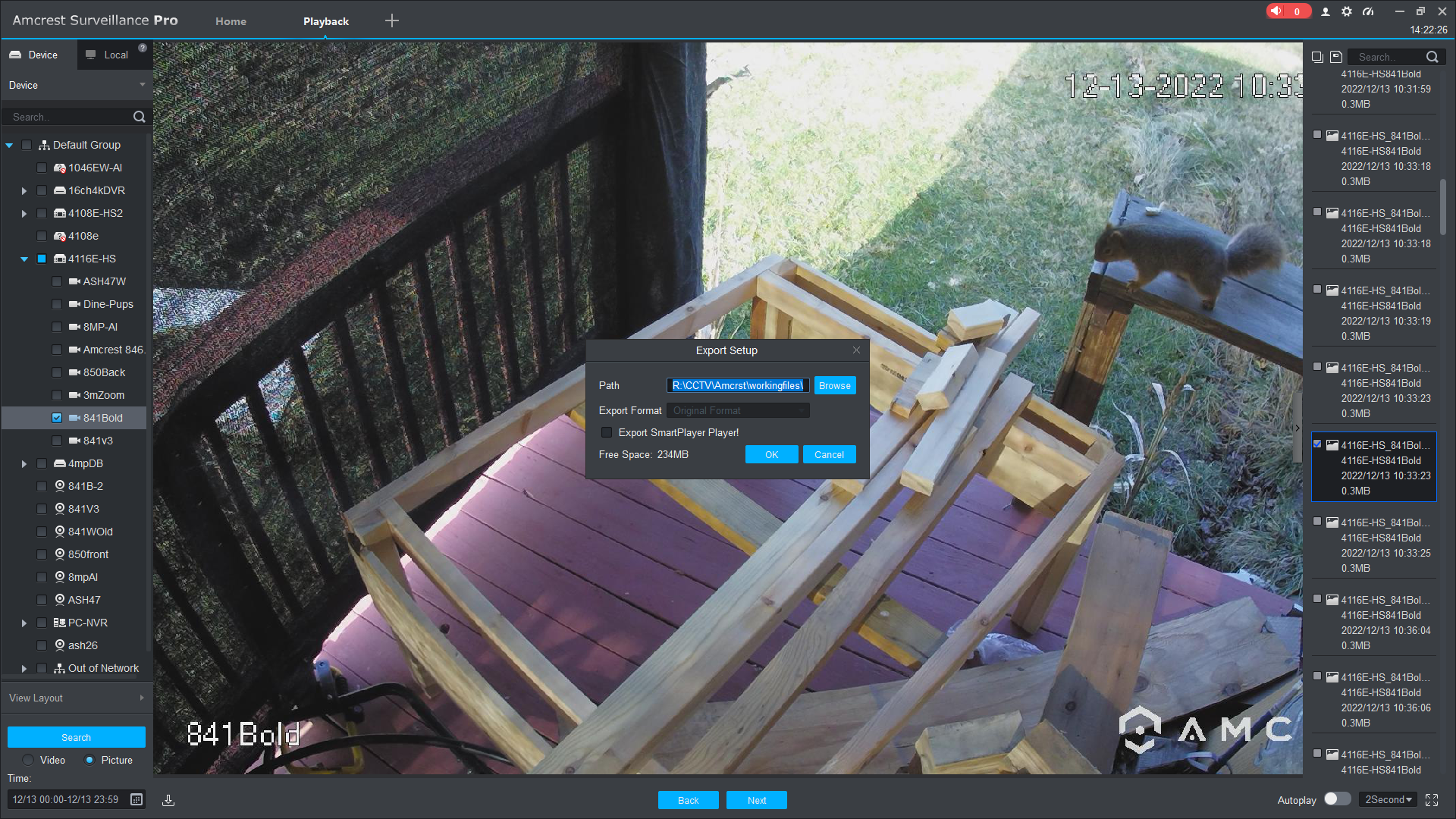Open the settings gear icon
The height and width of the screenshot is (819, 1456).
1347,11
